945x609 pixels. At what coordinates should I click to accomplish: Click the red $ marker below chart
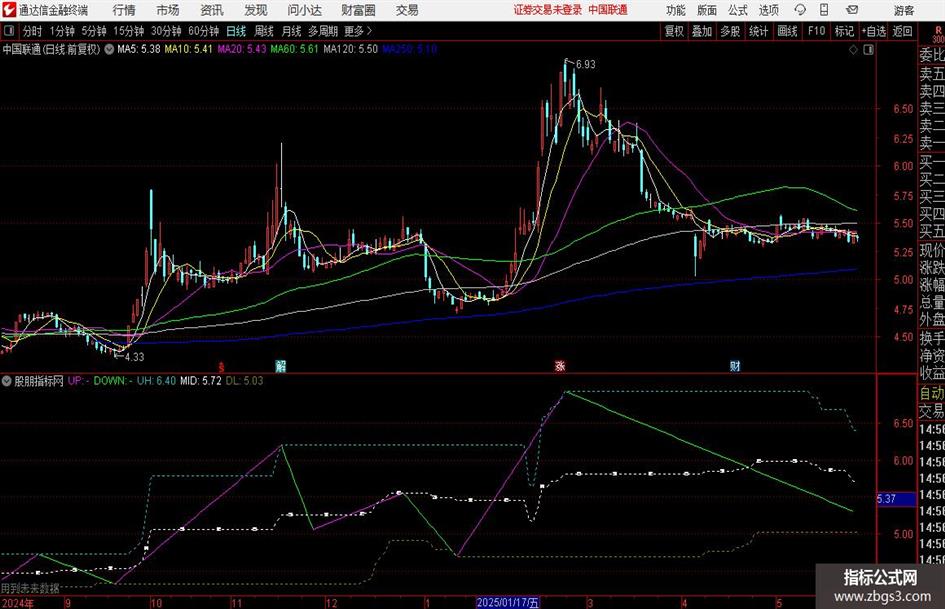[222, 366]
